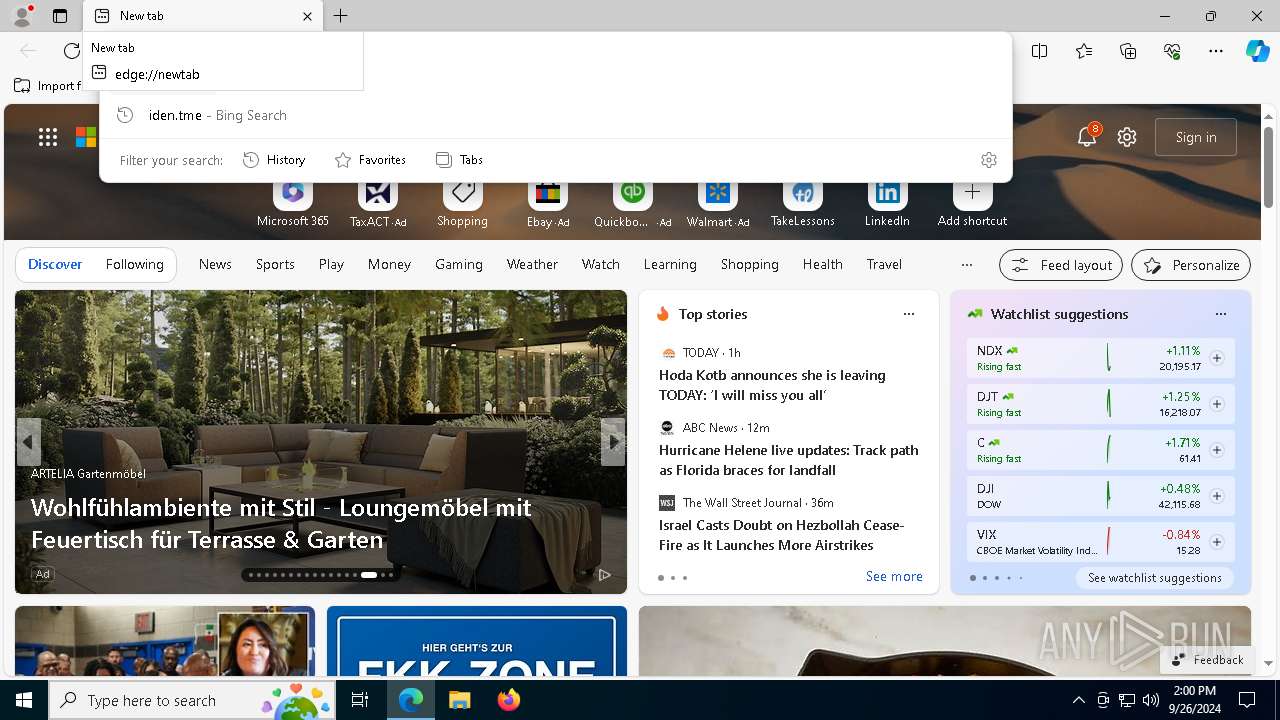Select the Shopping feed tab
Viewport: 1280px width, 720px height.
click(x=749, y=265)
